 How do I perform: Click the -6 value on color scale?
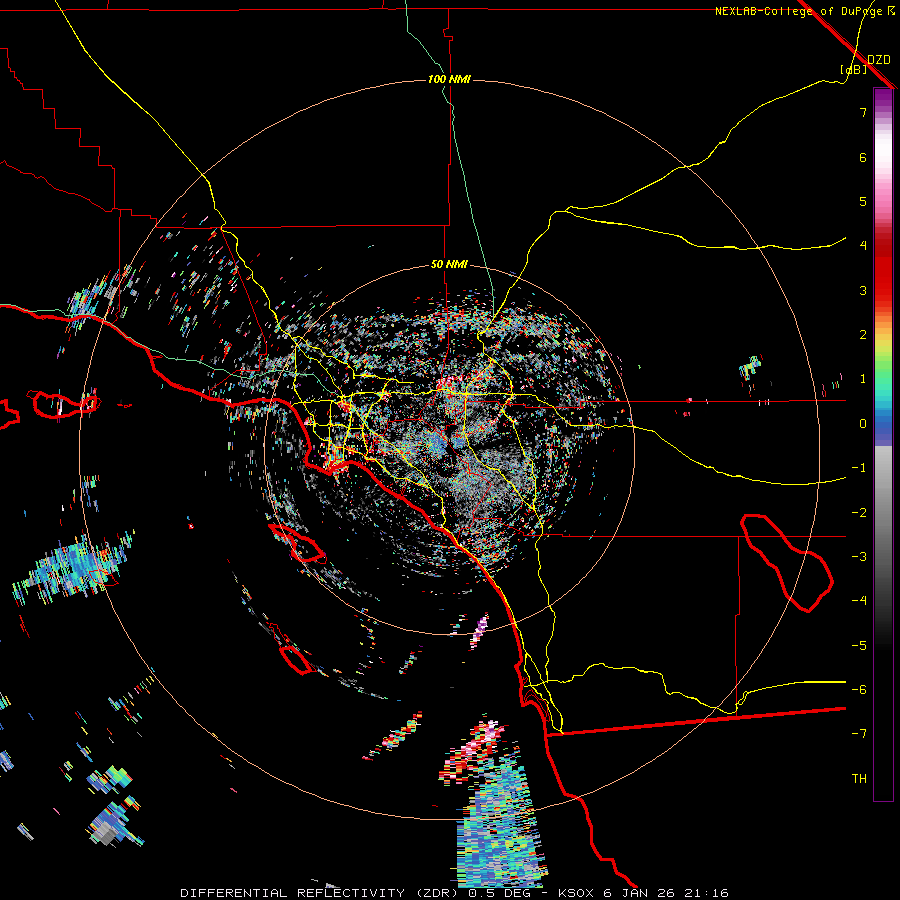[x=859, y=690]
